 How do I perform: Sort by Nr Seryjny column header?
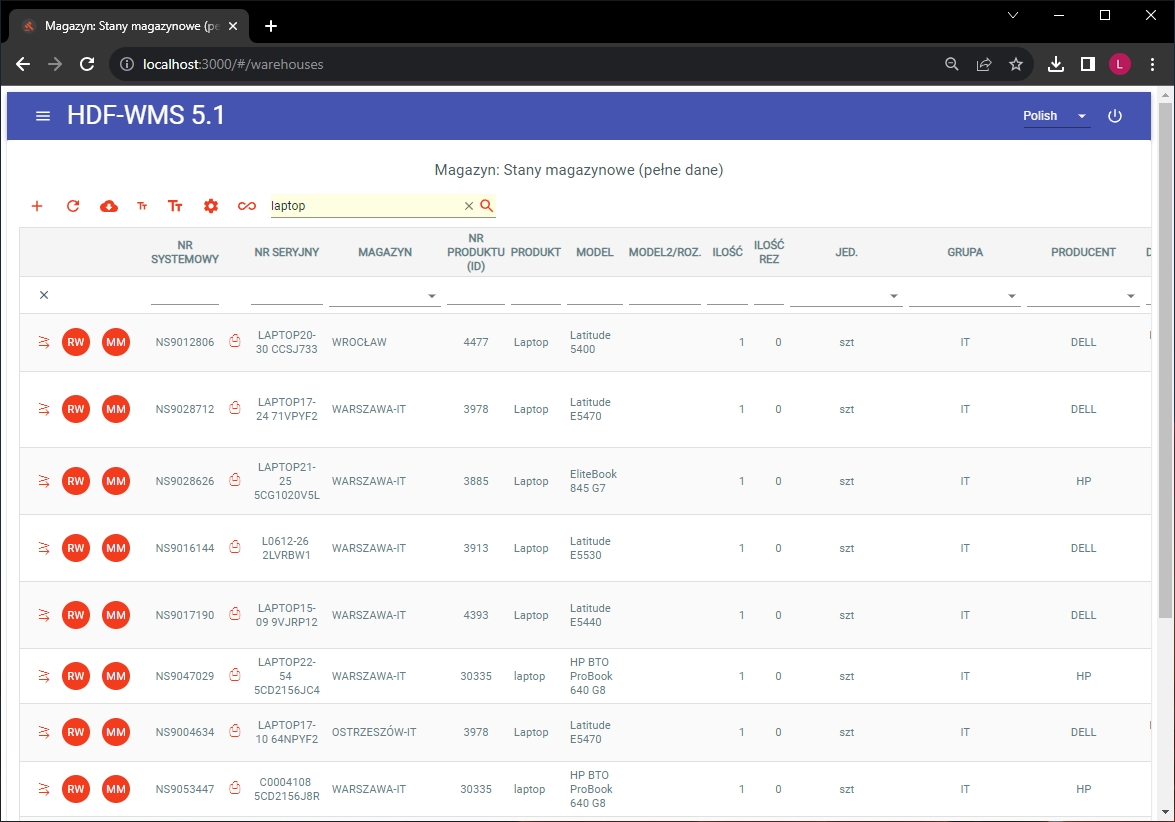(287, 252)
